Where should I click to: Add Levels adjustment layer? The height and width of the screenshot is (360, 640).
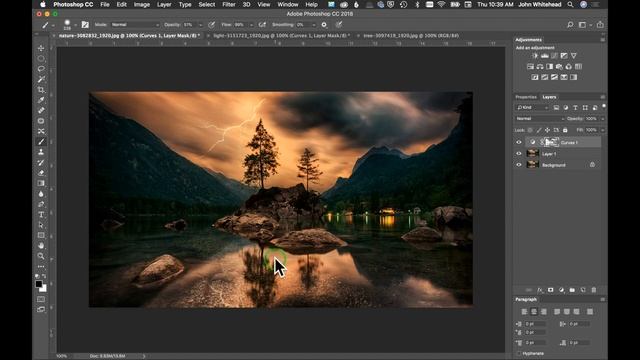click(545, 56)
